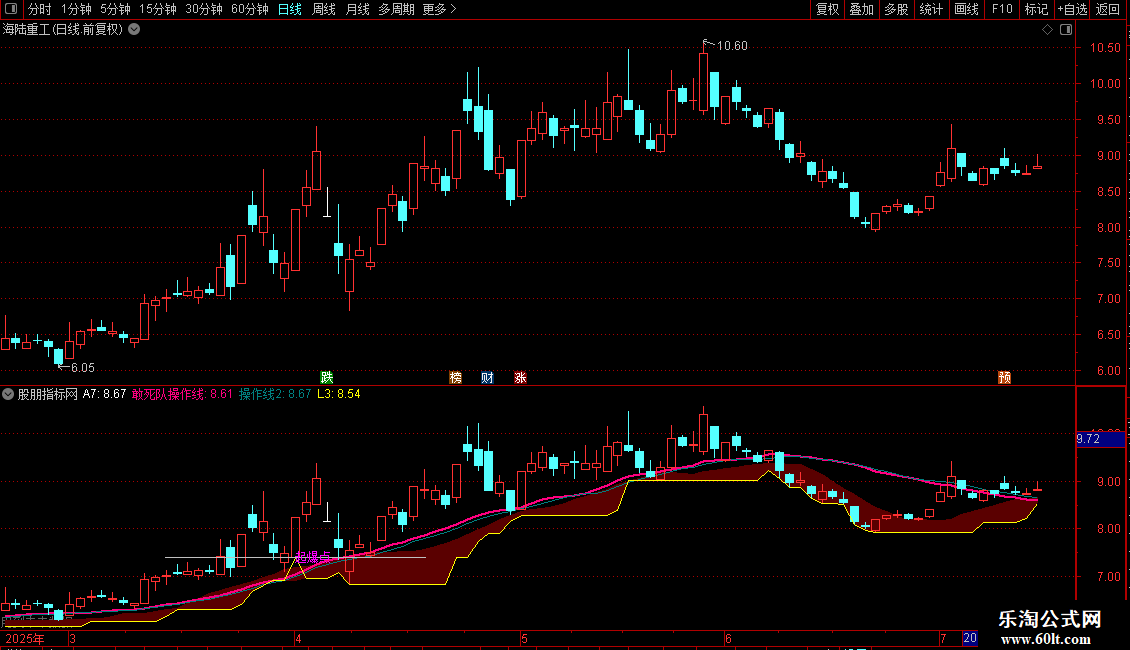Click the panel layout icon in top-left corner
This screenshot has height=650, width=1130.
(x=10, y=9)
